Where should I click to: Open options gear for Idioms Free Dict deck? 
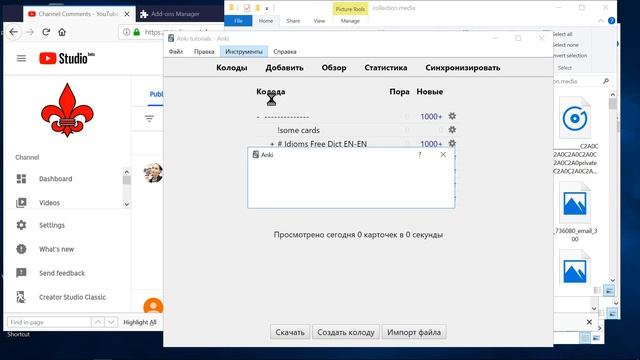pyautogui.click(x=452, y=143)
